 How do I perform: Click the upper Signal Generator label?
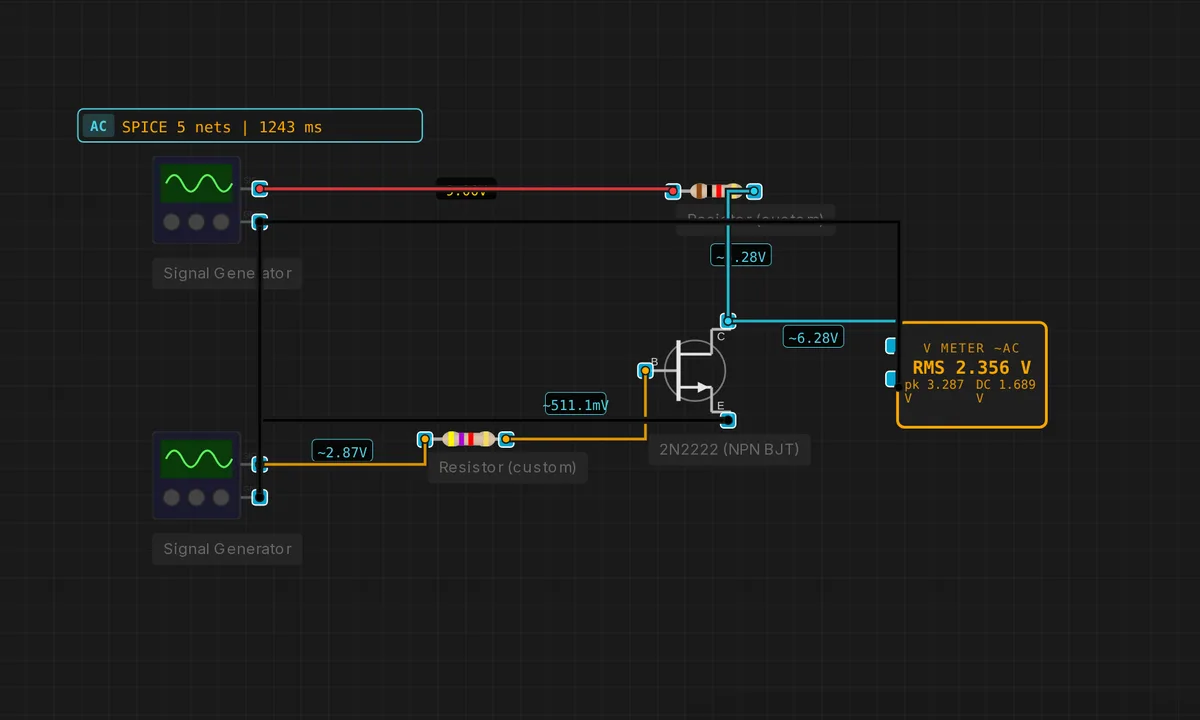pyautogui.click(x=227, y=273)
